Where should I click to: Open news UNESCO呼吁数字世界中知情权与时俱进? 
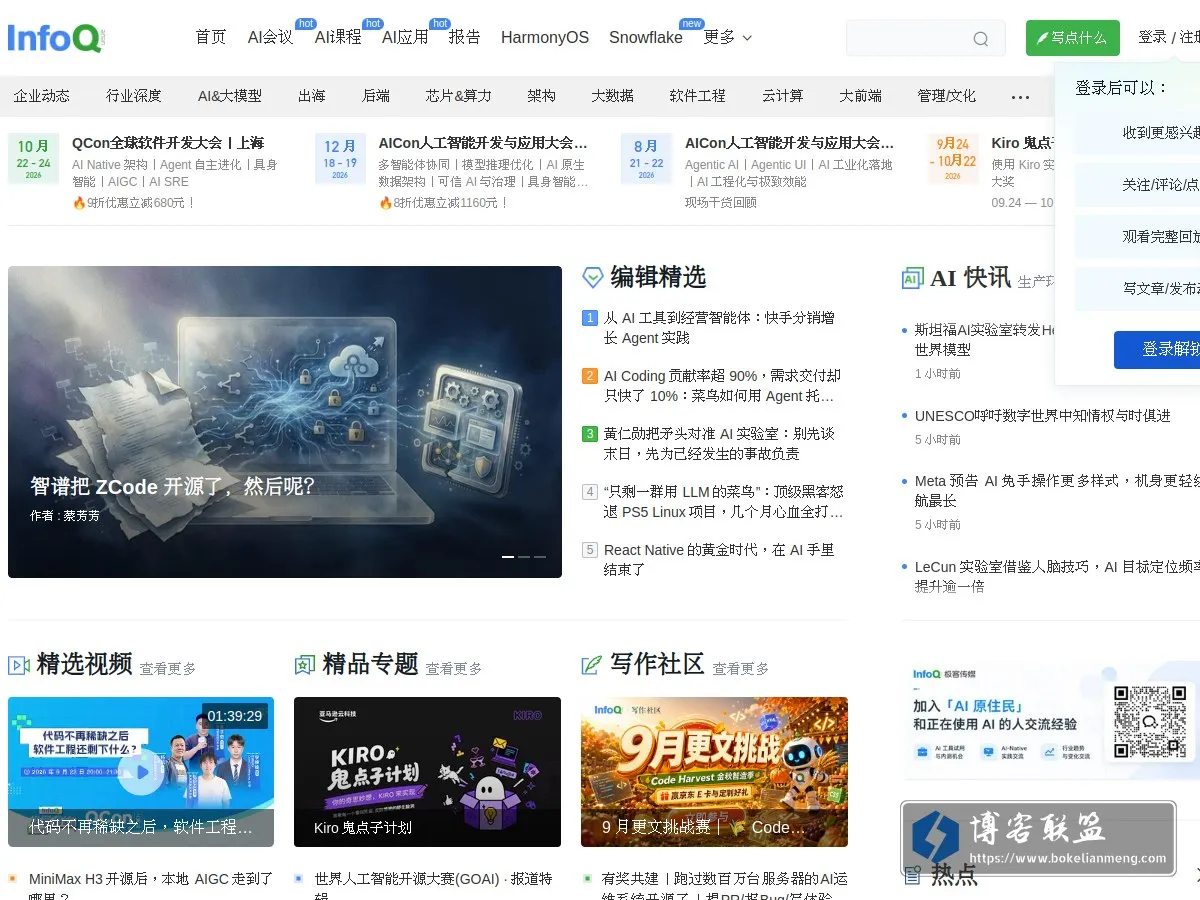(x=1043, y=415)
